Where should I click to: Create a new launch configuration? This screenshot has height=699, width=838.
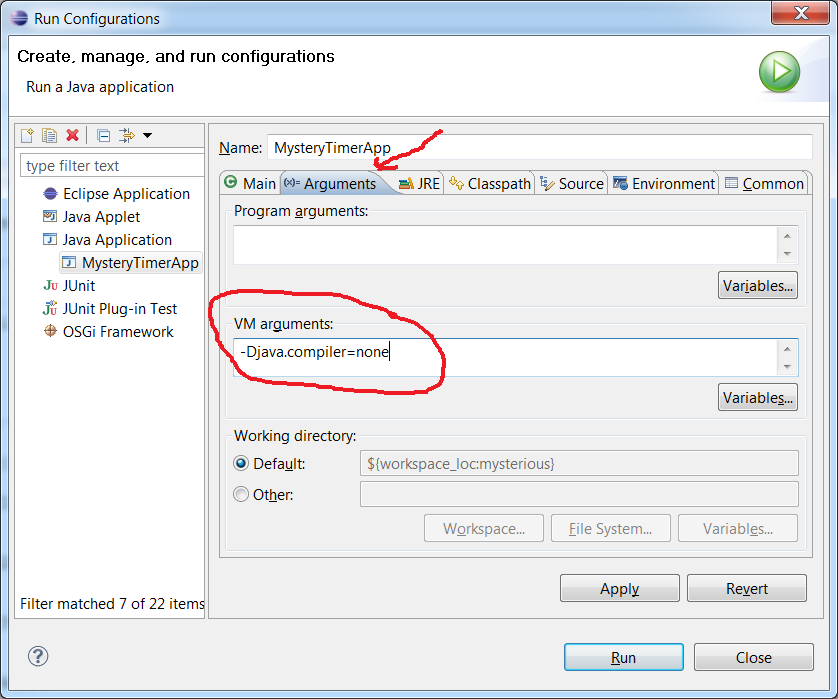[27, 135]
